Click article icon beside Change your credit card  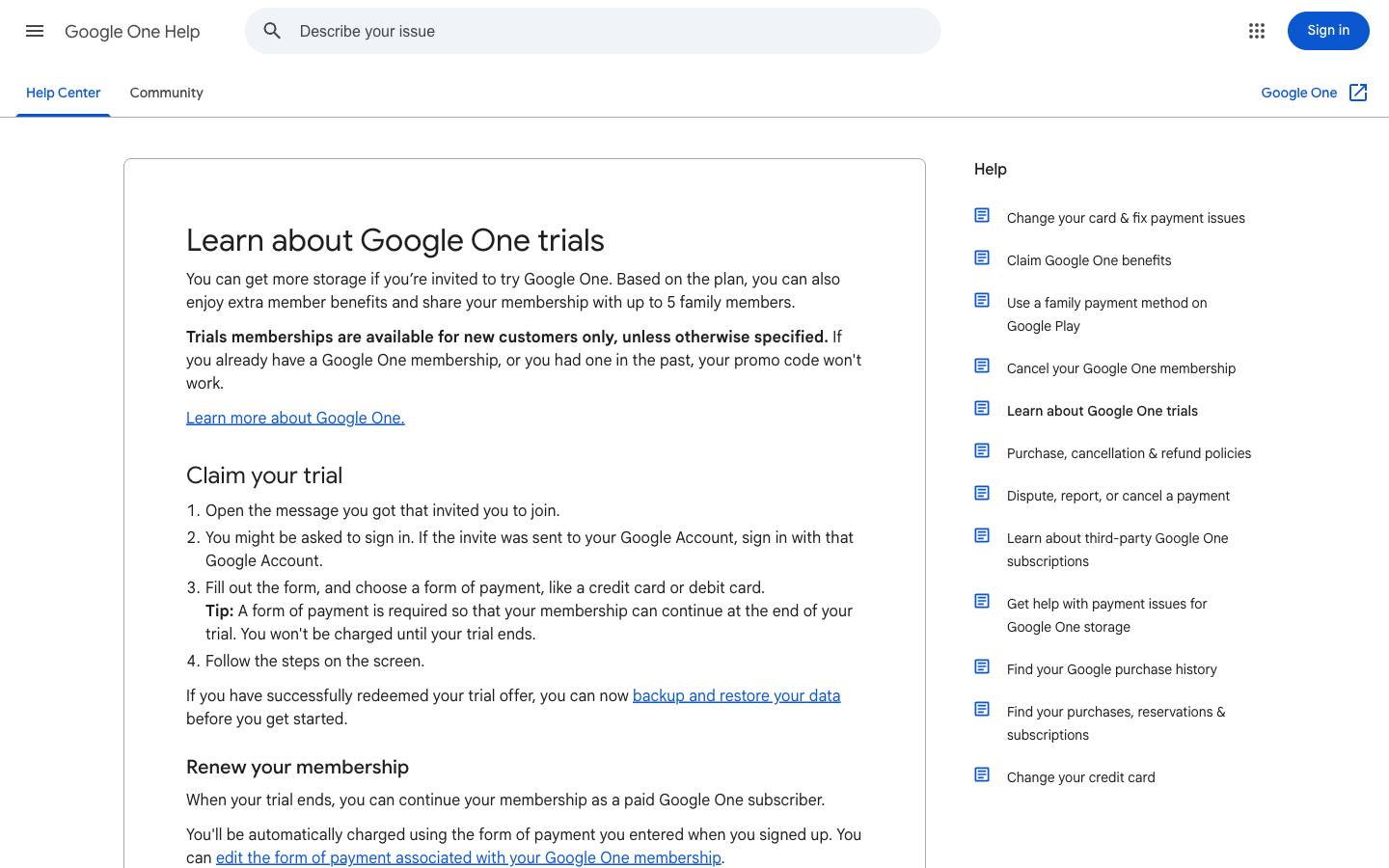point(982,774)
